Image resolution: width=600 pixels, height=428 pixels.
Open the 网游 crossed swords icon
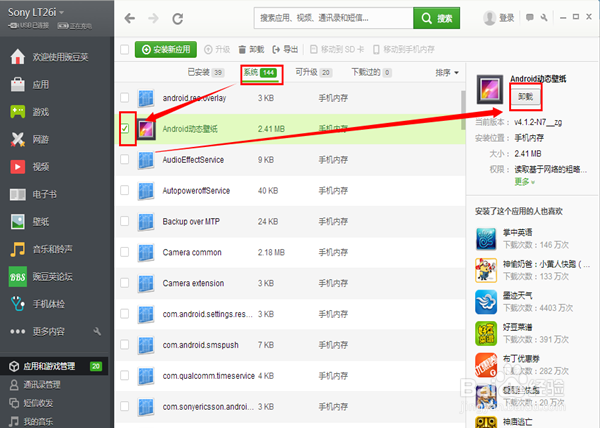(x=18, y=140)
